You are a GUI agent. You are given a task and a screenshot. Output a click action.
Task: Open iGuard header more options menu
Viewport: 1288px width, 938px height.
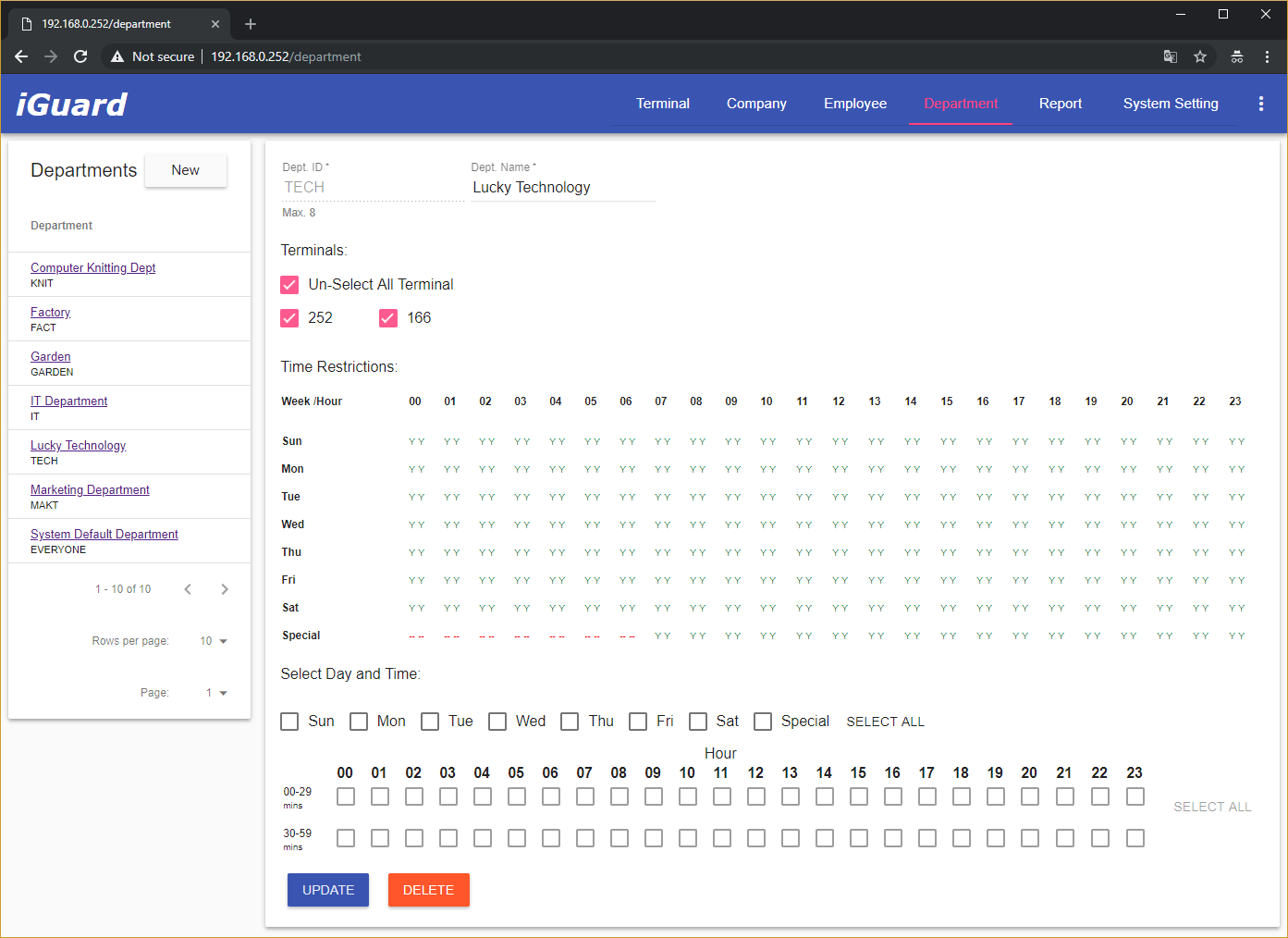click(1261, 104)
